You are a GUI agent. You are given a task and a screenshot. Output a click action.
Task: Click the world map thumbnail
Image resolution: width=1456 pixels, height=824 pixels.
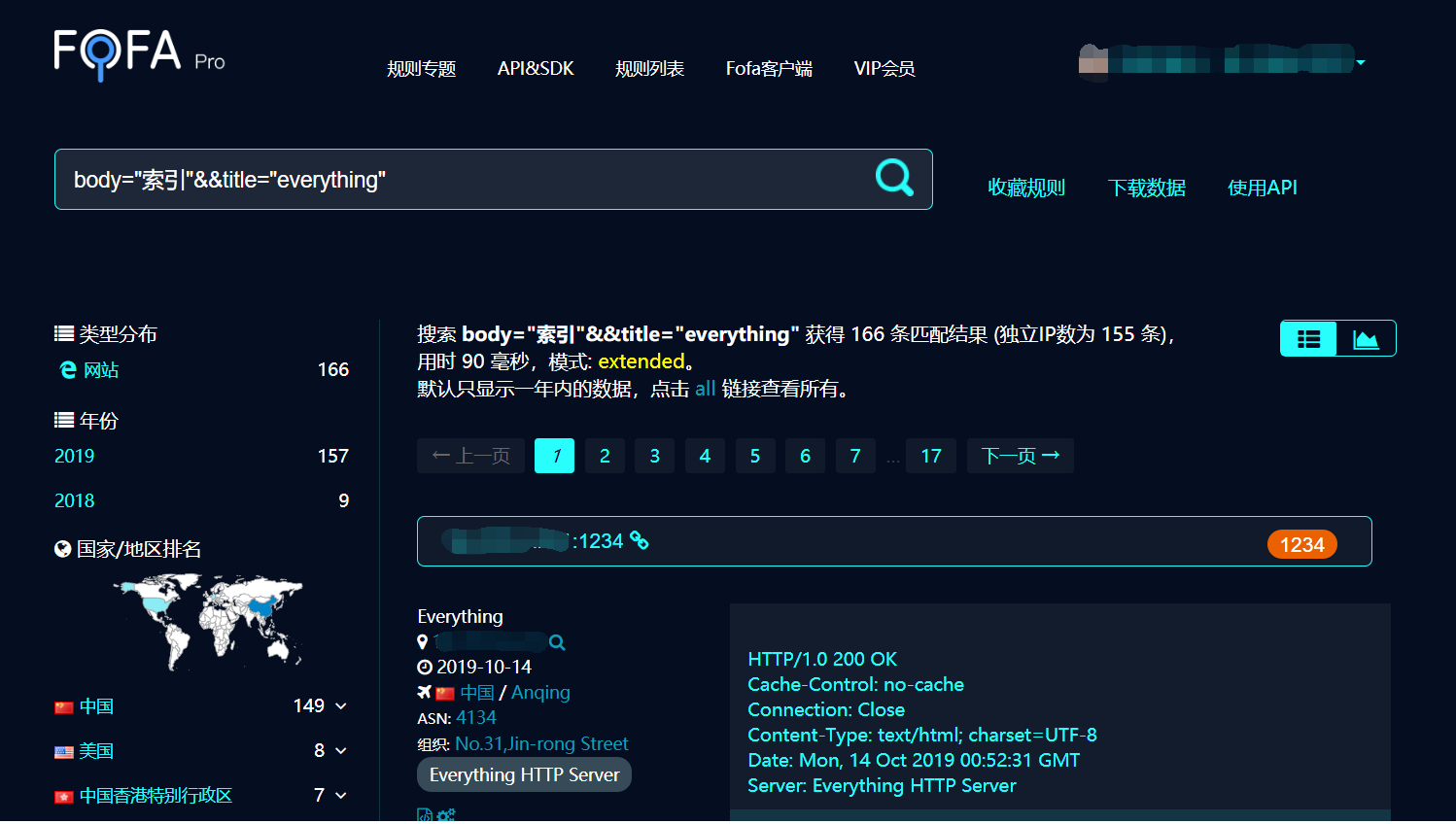coord(207,621)
